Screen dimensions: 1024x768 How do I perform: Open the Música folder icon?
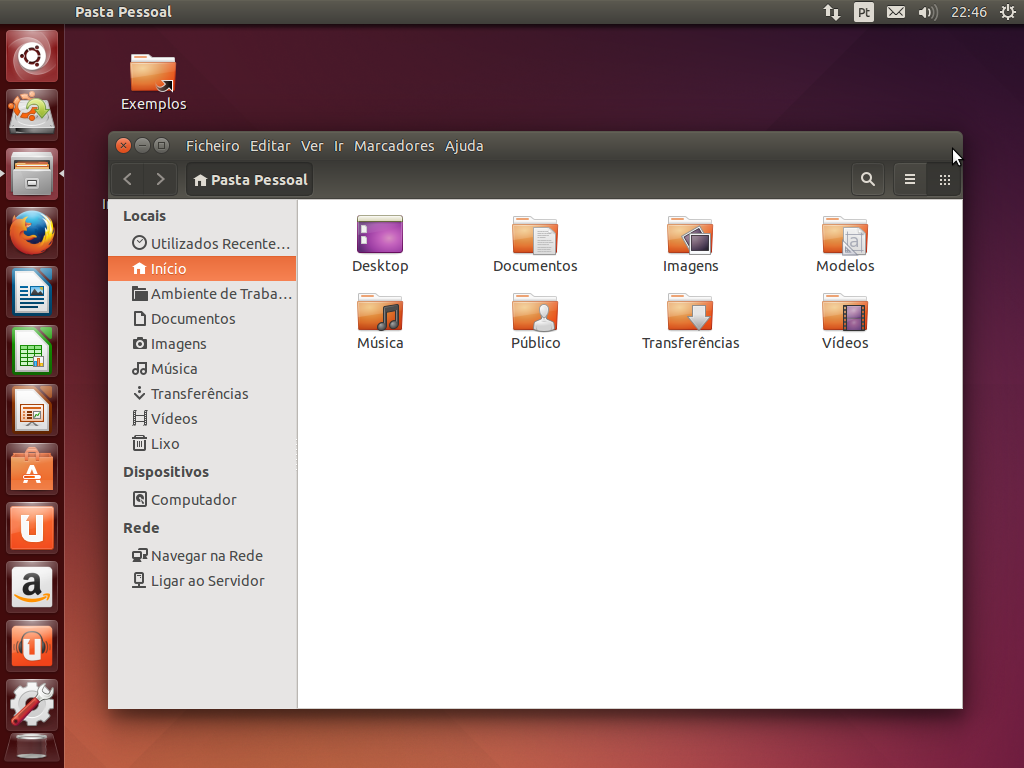pyautogui.click(x=380, y=313)
